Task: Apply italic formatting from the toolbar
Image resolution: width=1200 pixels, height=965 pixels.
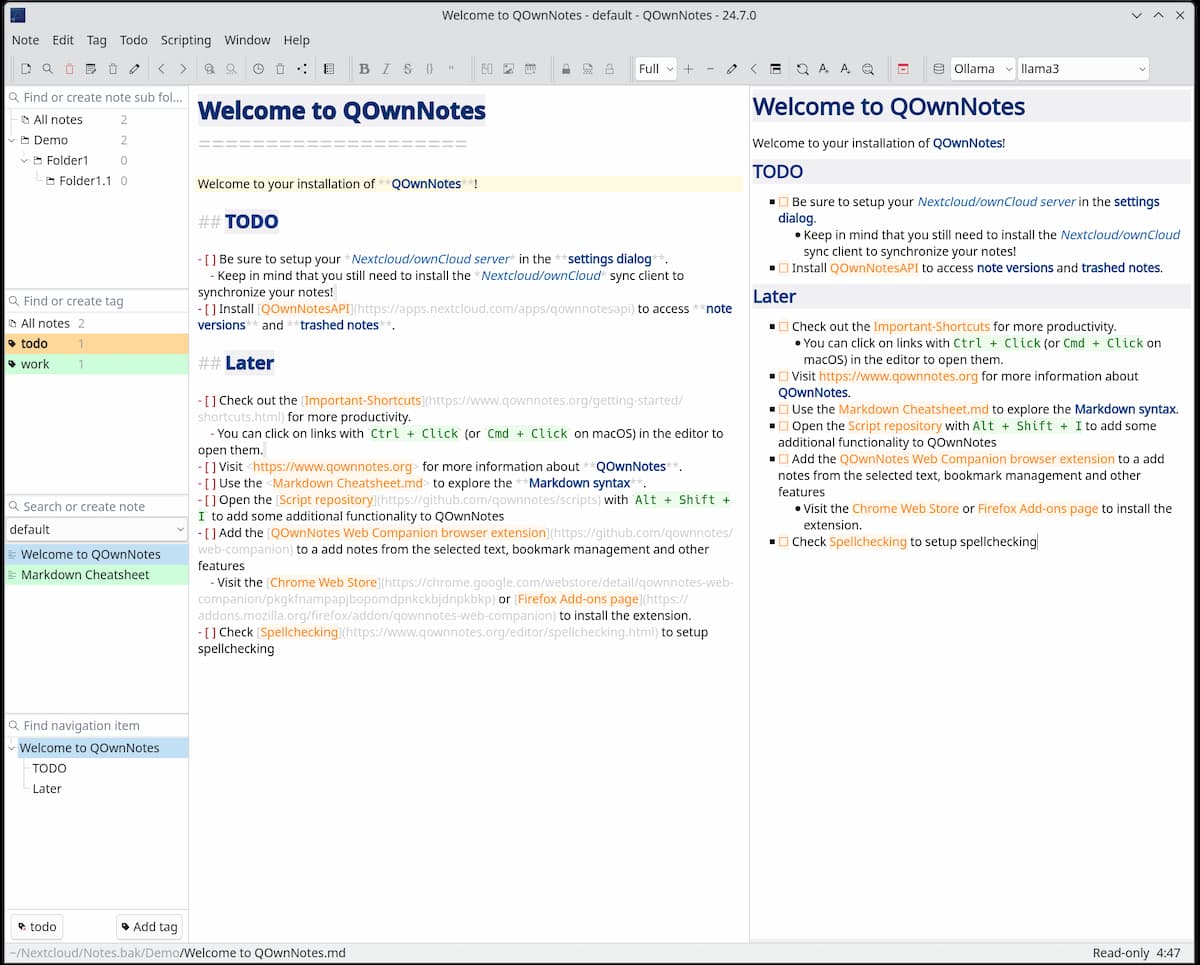Action: (x=386, y=68)
